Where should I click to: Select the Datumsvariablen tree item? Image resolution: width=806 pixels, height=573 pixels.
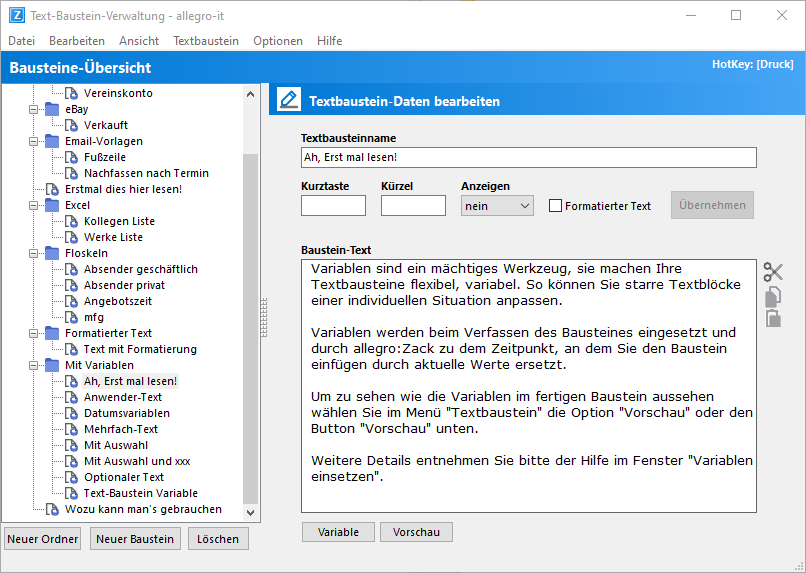[x=126, y=413]
